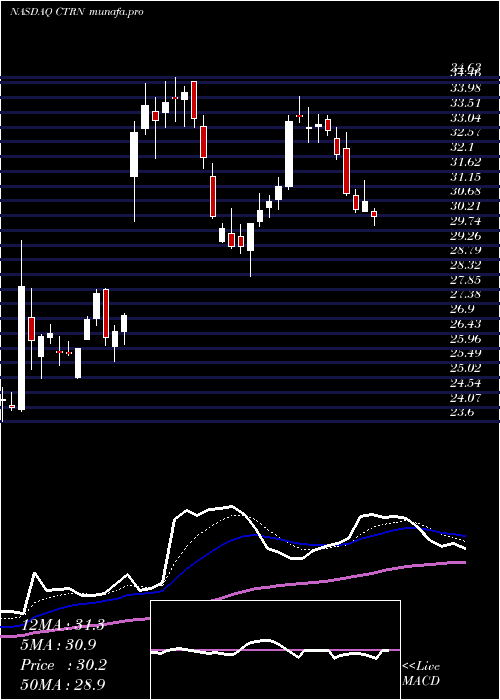The height and width of the screenshot is (700, 500).
Task: Click the 26.43 price axis label
Action: [x=466, y=324]
